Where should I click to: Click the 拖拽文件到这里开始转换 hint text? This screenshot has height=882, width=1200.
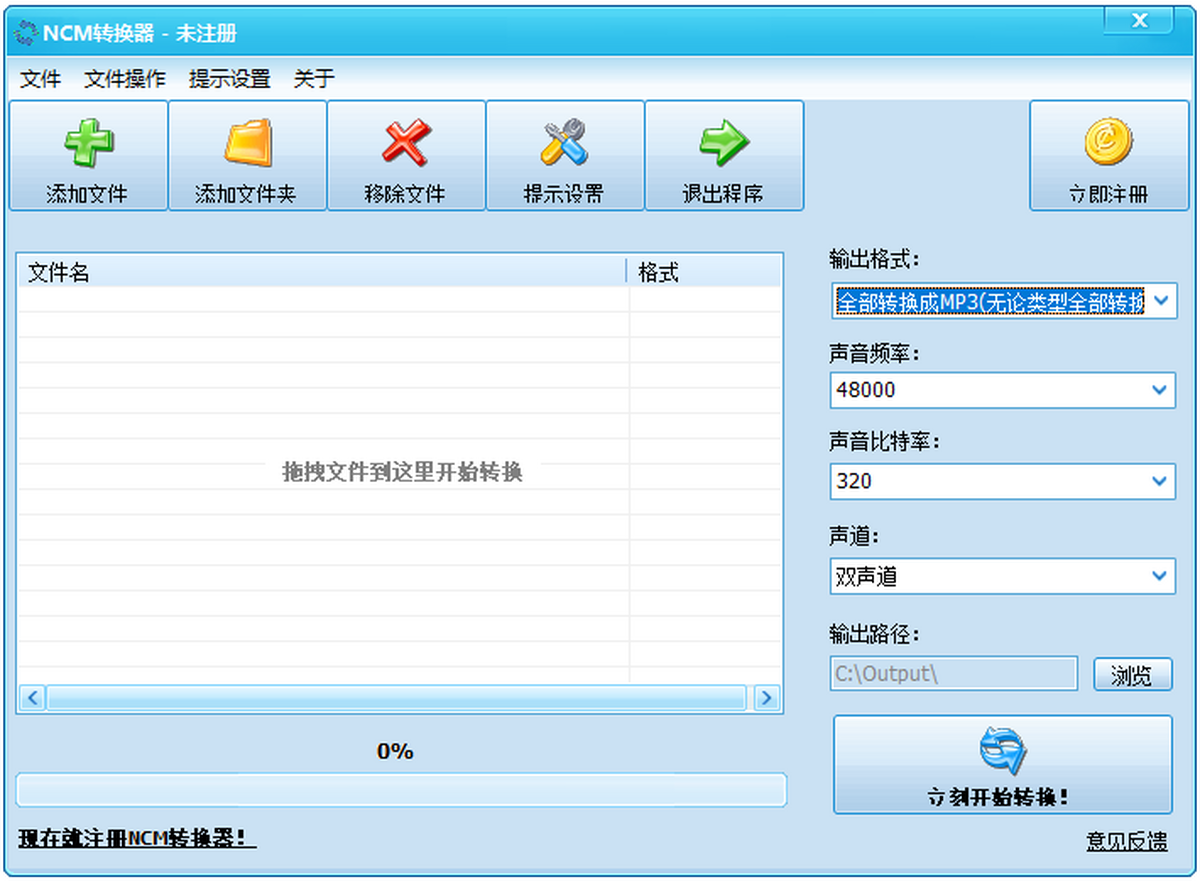pyautogui.click(x=402, y=472)
